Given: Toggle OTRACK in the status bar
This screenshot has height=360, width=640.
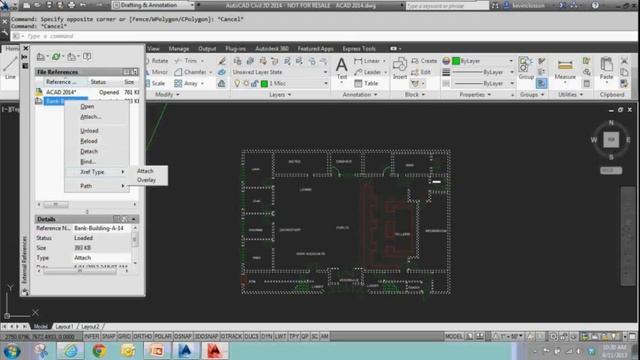Looking at the screenshot, I should pyautogui.click(x=231, y=336).
